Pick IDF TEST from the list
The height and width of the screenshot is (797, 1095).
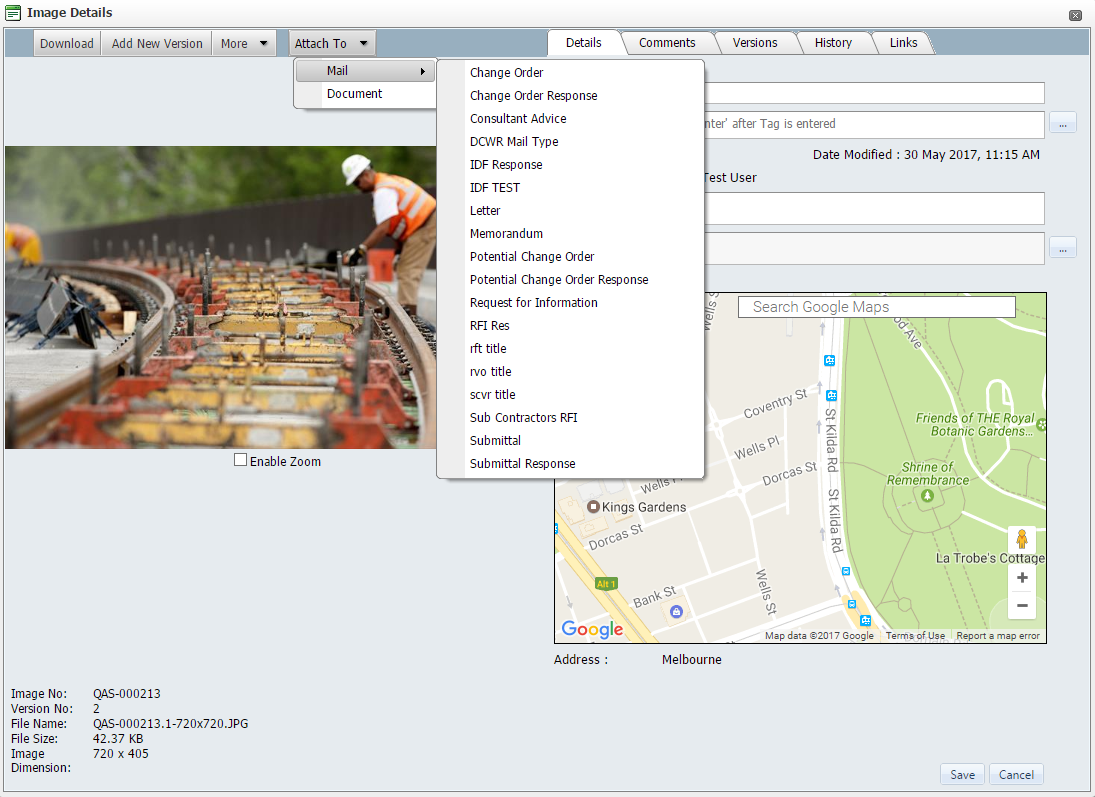coord(494,188)
